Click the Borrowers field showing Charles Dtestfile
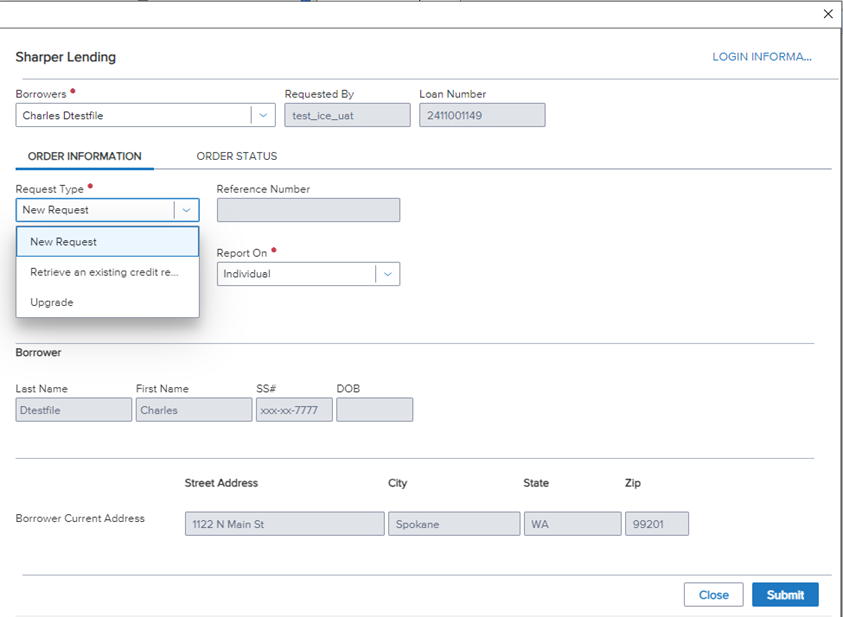The width and height of the screenshot is (843, 617). click(x=145, y=115)
